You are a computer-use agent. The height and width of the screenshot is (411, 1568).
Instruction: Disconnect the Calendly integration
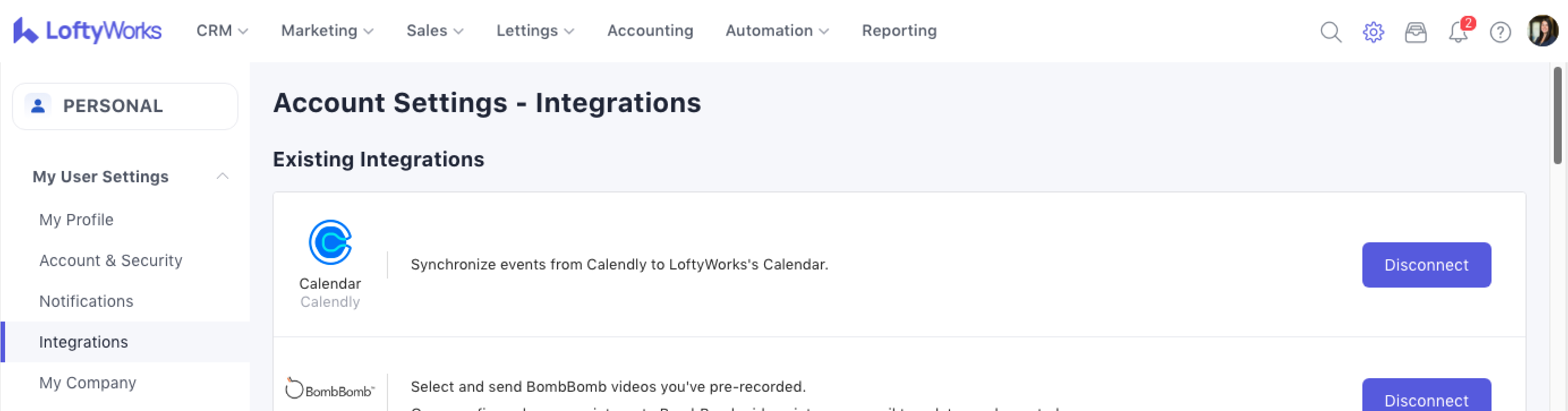pos(1426,265)
